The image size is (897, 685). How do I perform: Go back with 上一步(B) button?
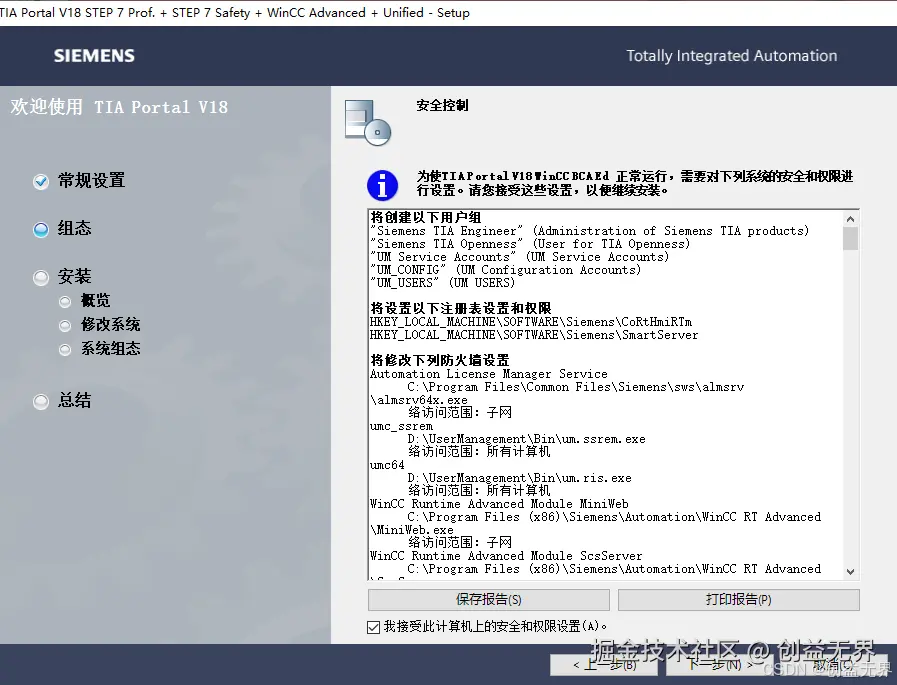605,665
